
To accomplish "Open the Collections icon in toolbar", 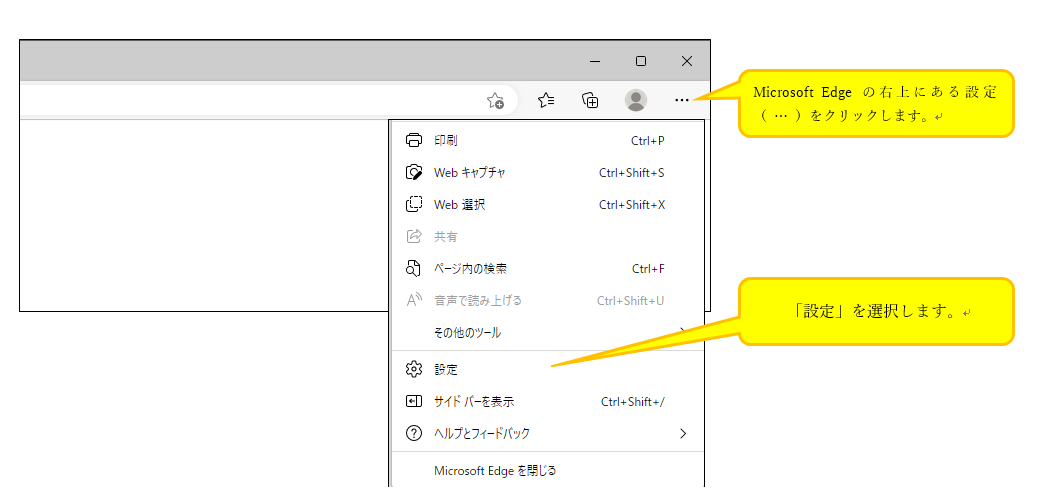I will tap(590, 100).
